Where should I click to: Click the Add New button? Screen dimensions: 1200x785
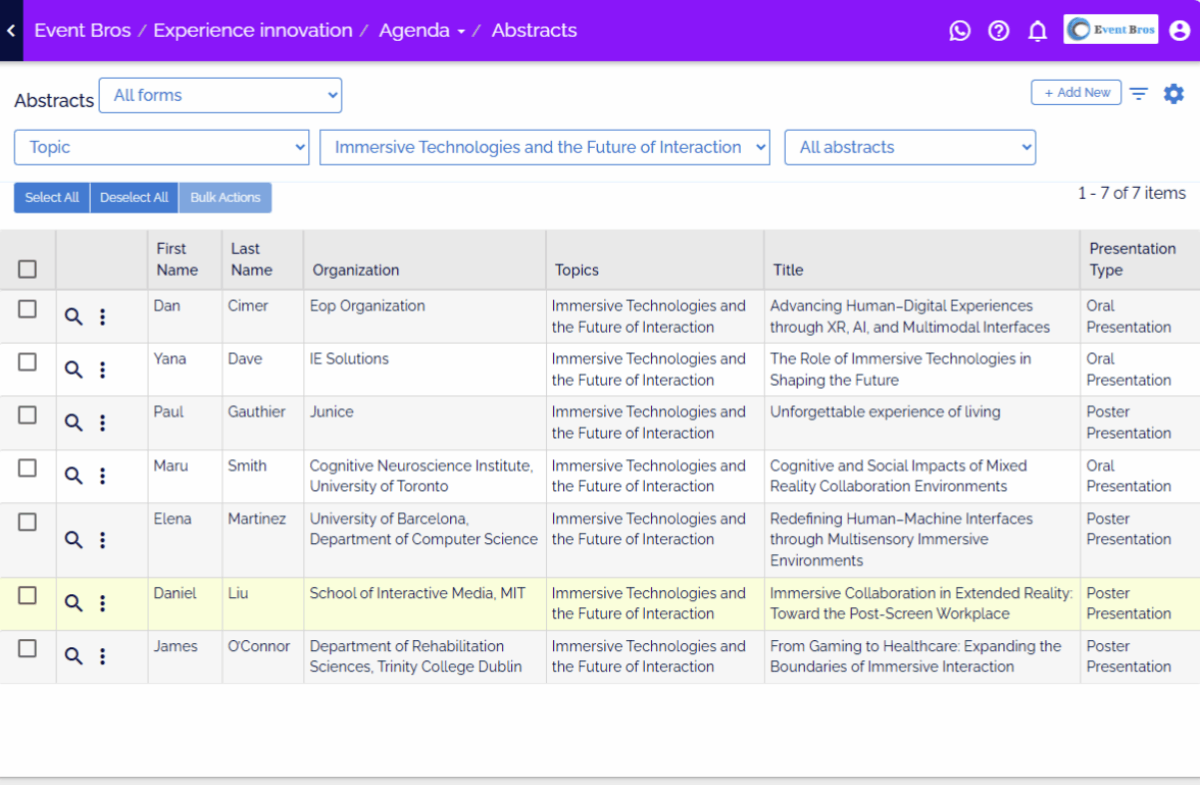point(1076,92)
